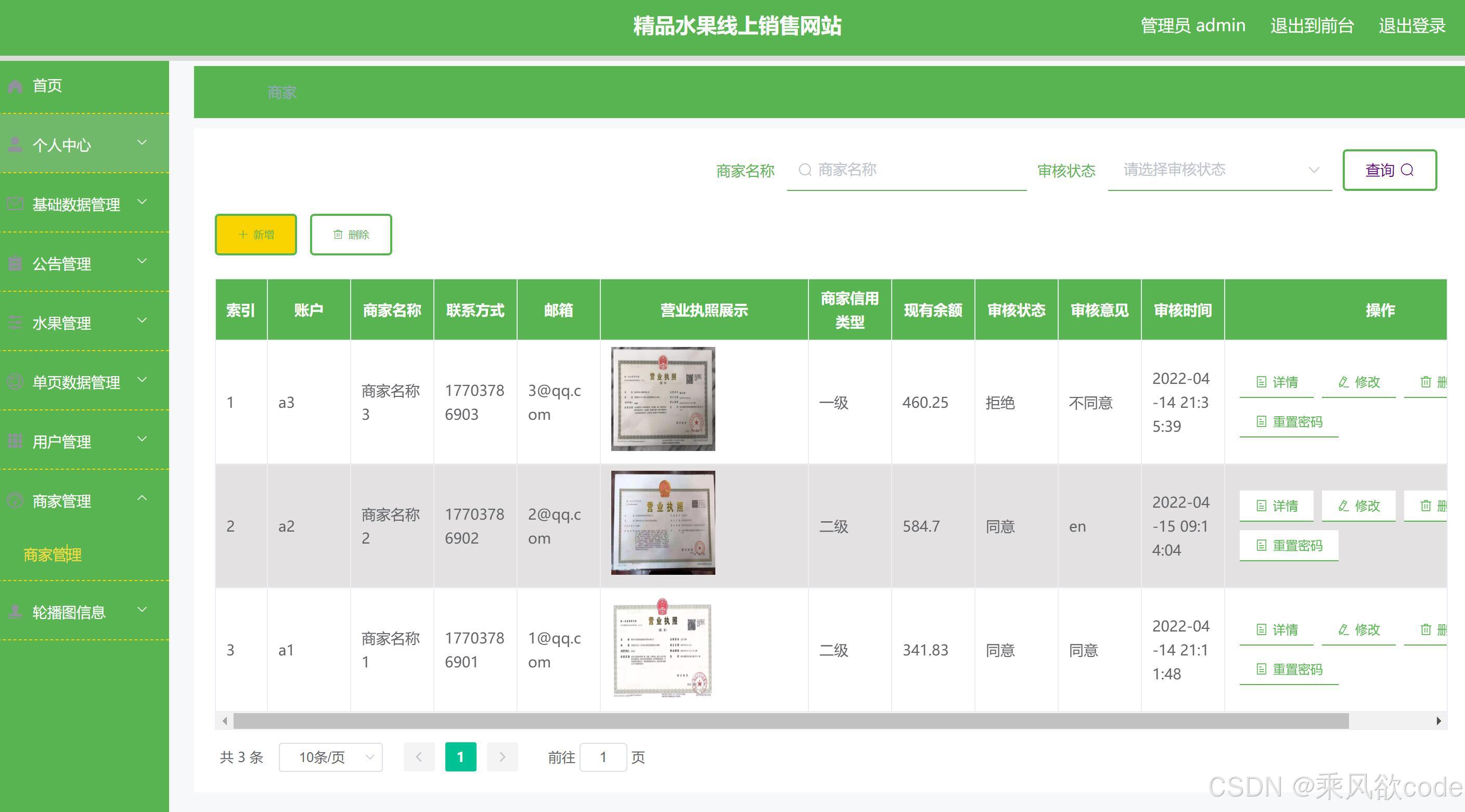This screenshot has height=812, width=1465.
Task: Click the trash icon in 删除 button
Action: click(x=338, y=235)
